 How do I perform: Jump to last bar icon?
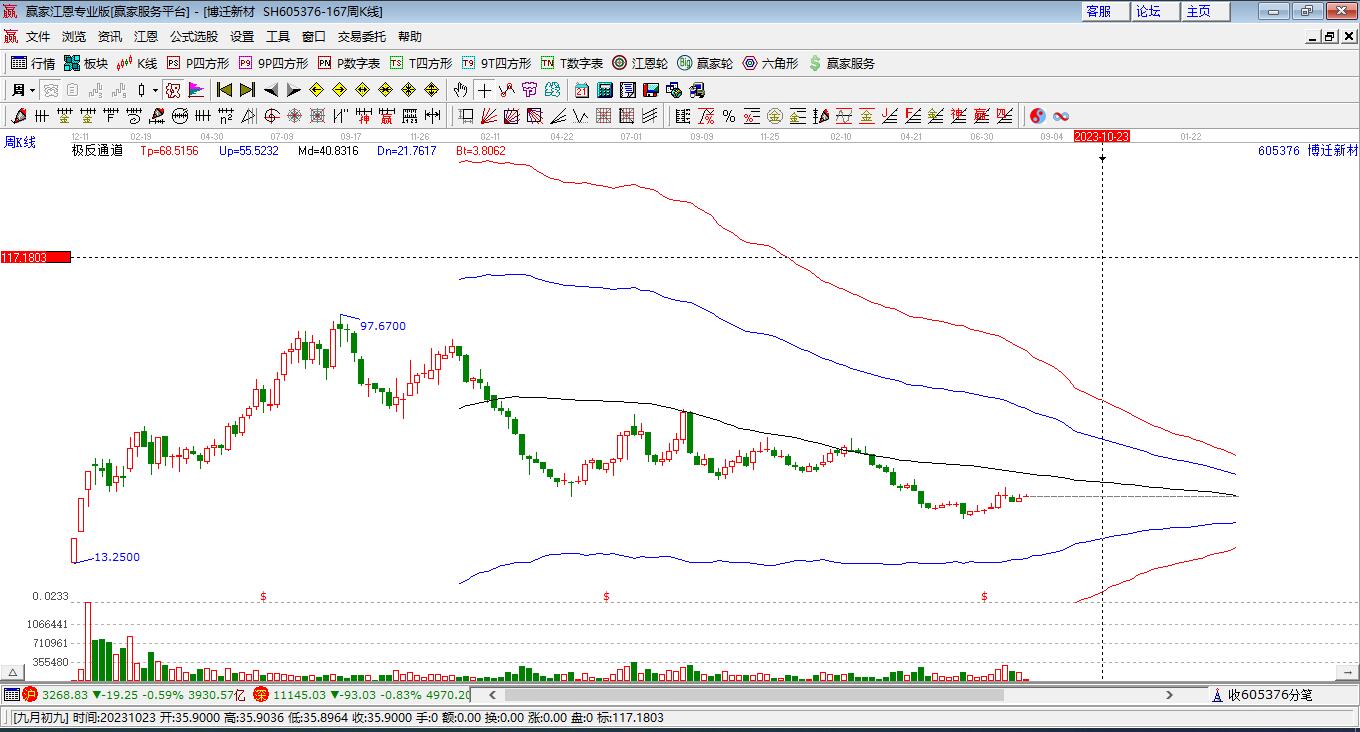(x=247, y=90)
